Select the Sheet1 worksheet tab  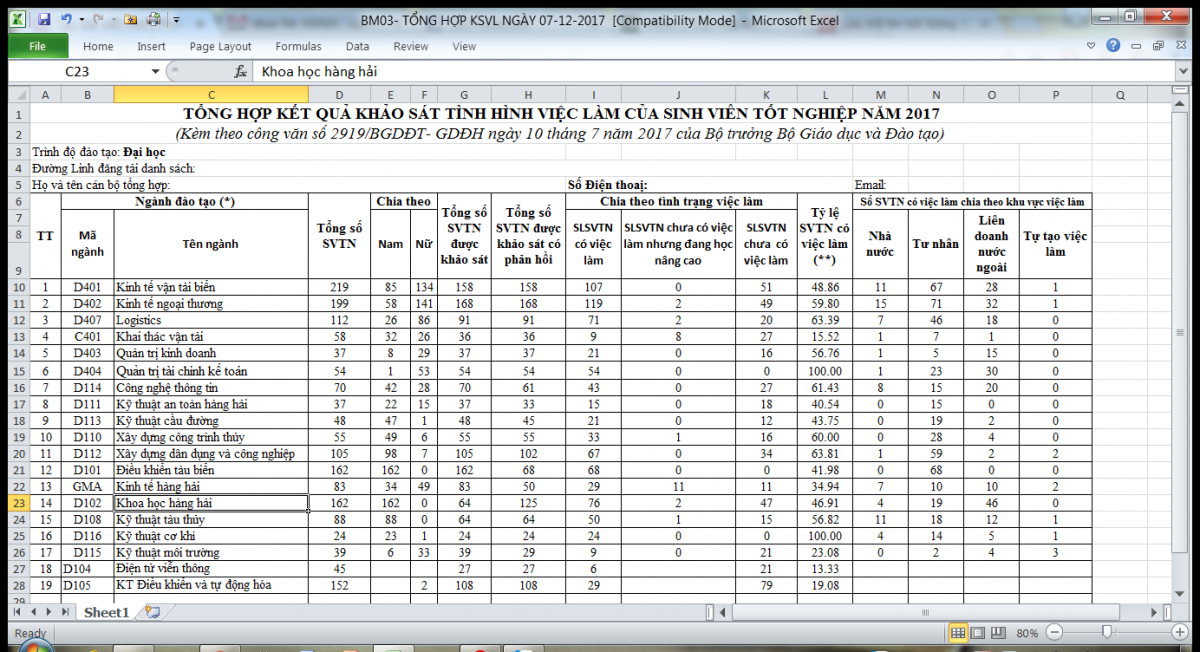(x=106, y=612)
